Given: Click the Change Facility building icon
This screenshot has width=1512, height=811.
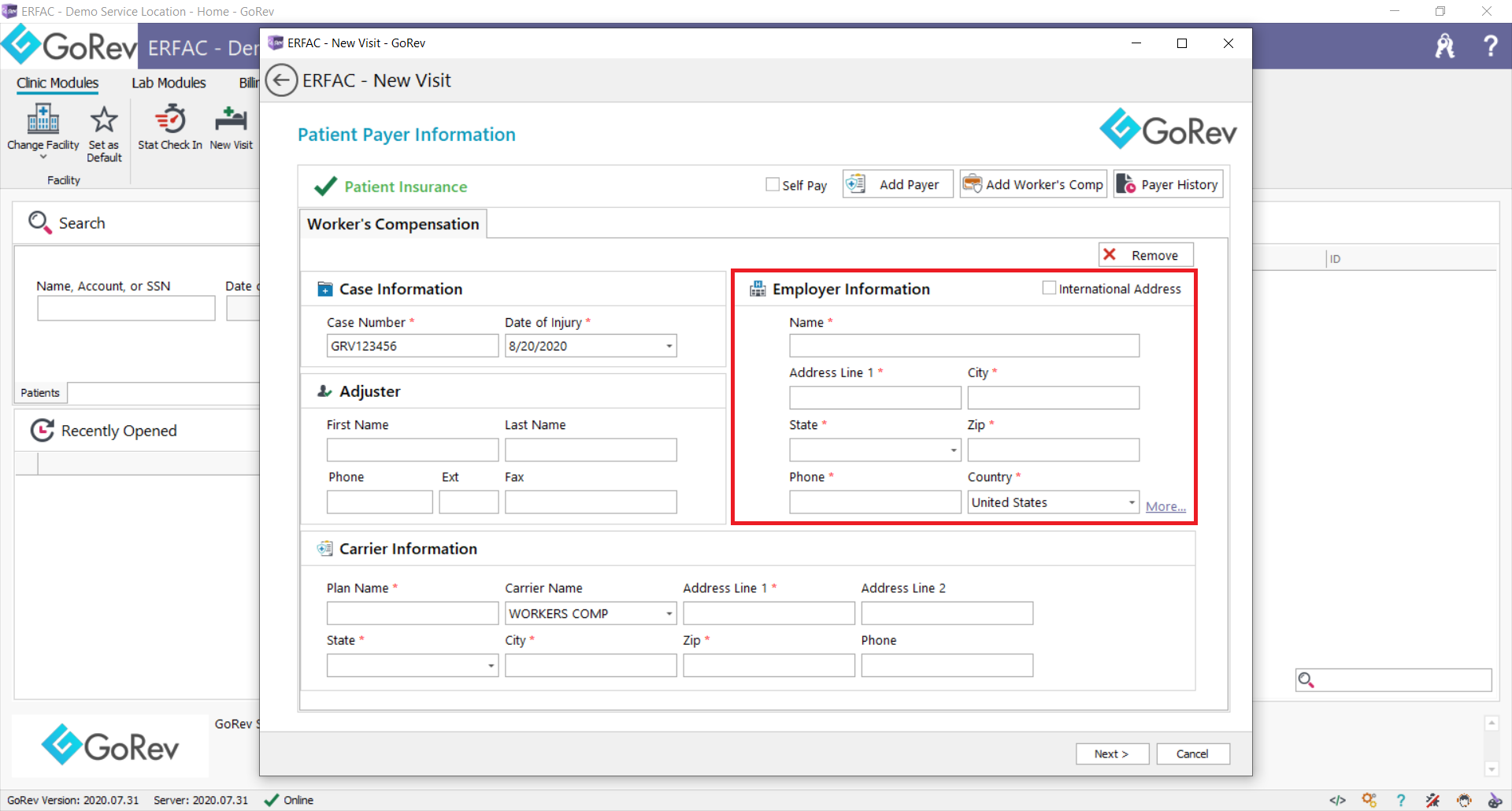Looking at the screenshot, I should pyautogui.click(x=43, y=120).
